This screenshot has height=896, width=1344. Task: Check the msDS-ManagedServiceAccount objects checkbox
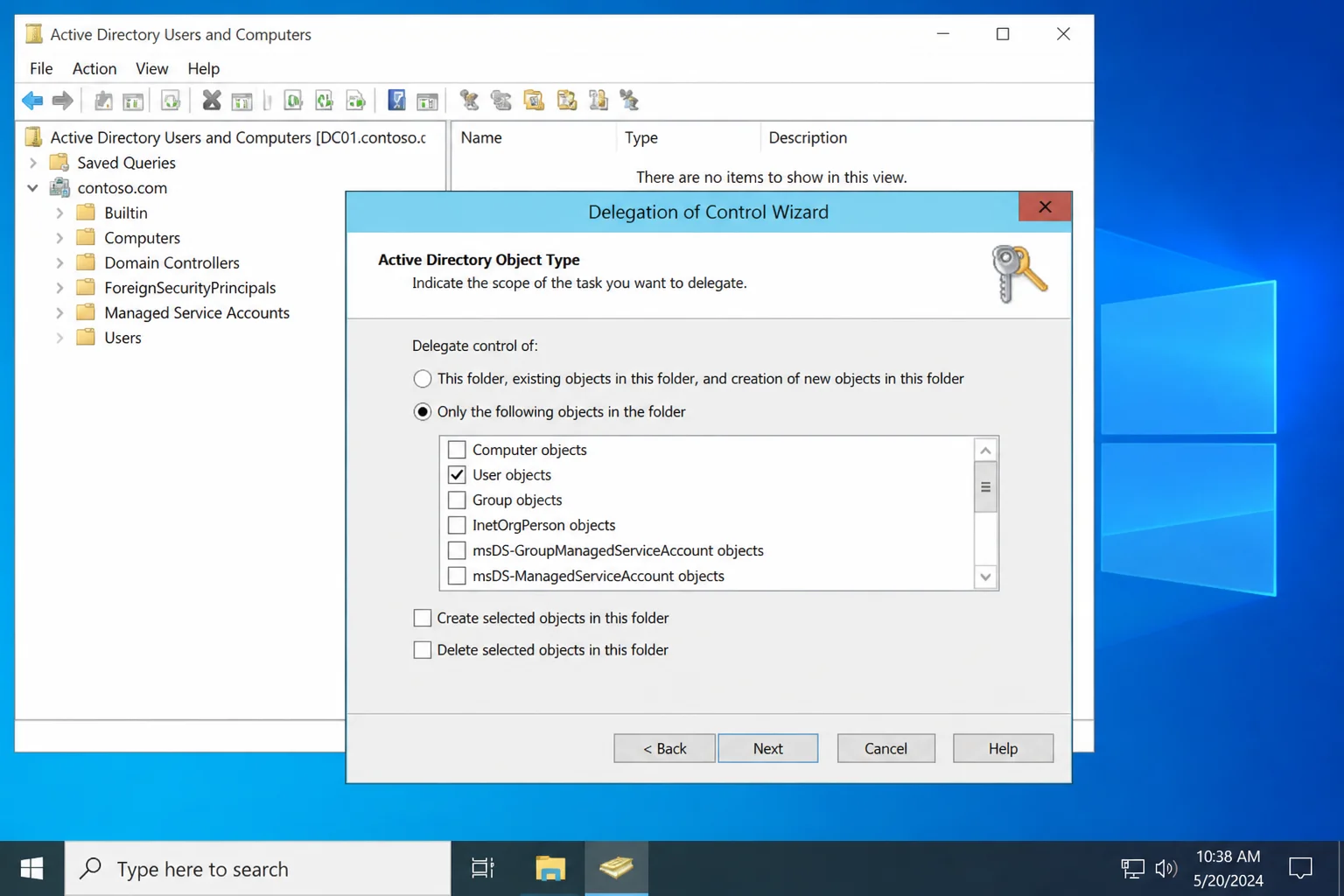pos(457,576)
